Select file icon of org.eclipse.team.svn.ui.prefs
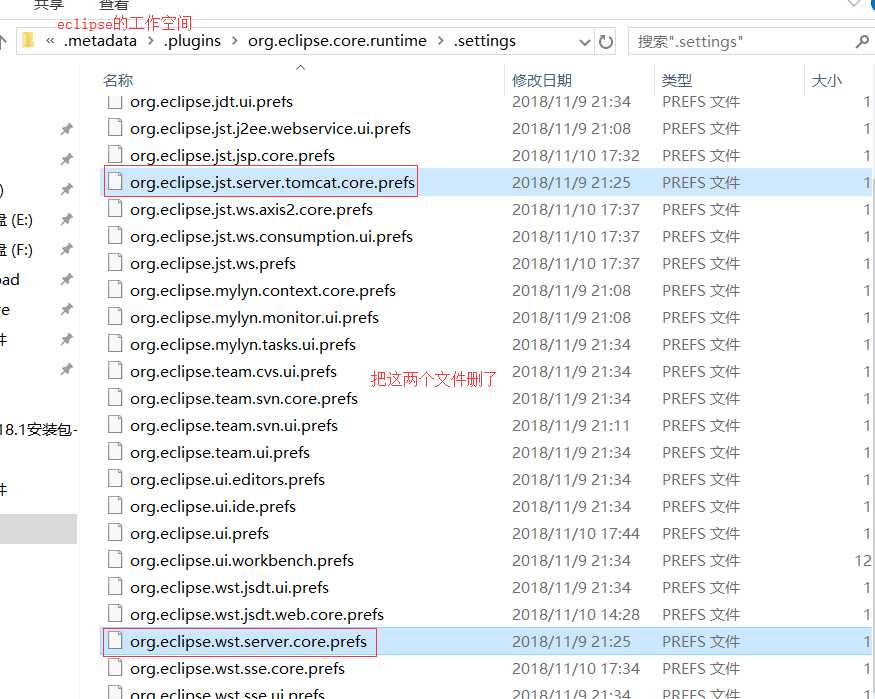Image resolution: width=875 pixels, height=699 pixels. [x=115, y=425]
